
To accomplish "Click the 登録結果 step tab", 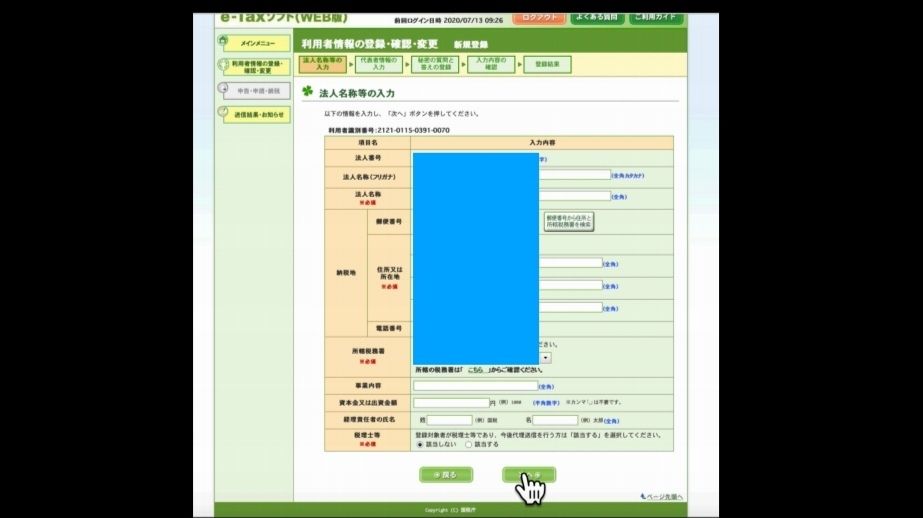I will point(546,64).
